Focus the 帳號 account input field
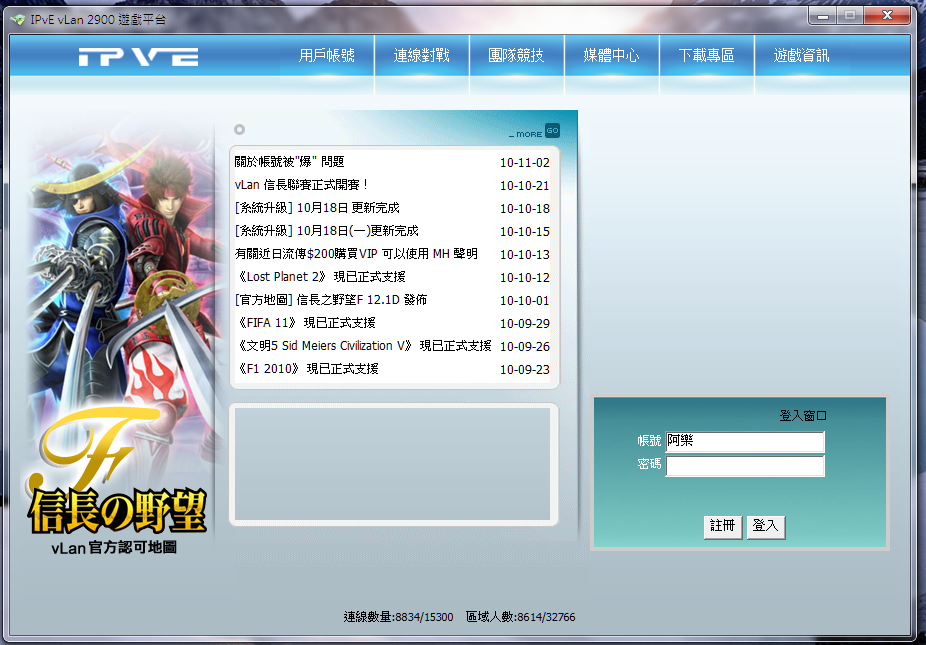 (745, 442)
